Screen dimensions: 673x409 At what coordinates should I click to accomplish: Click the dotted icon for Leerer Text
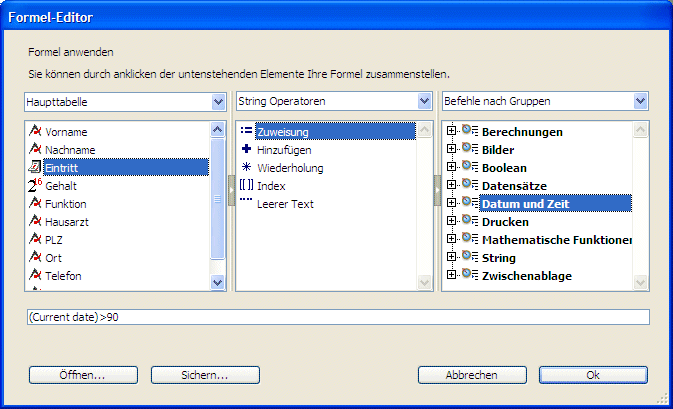(246, 202)
